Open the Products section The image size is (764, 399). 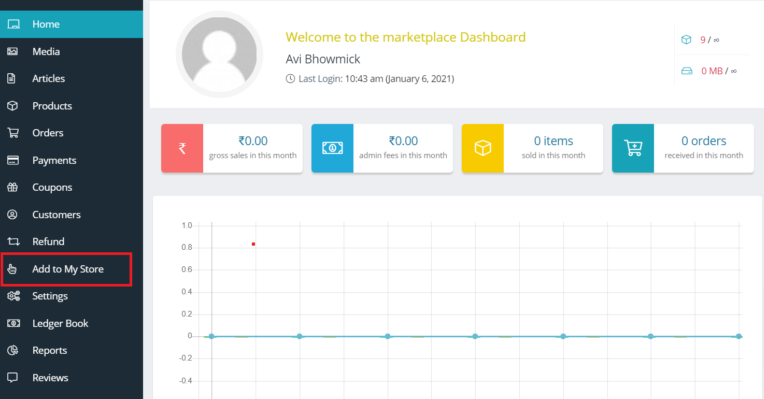tap(72, 106)
